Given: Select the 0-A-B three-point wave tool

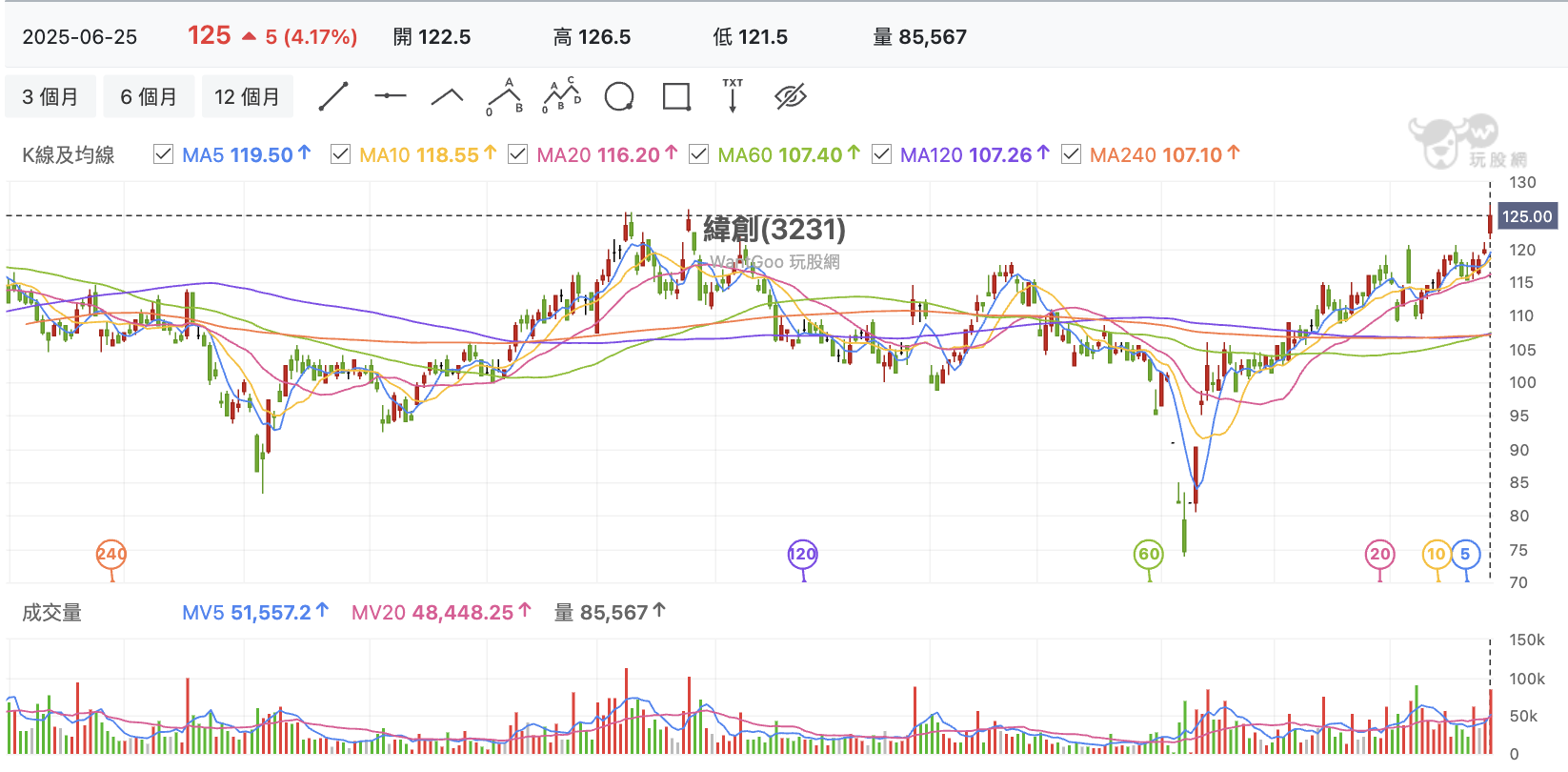Looking at the screenshot, I should (x=505, y=96).
